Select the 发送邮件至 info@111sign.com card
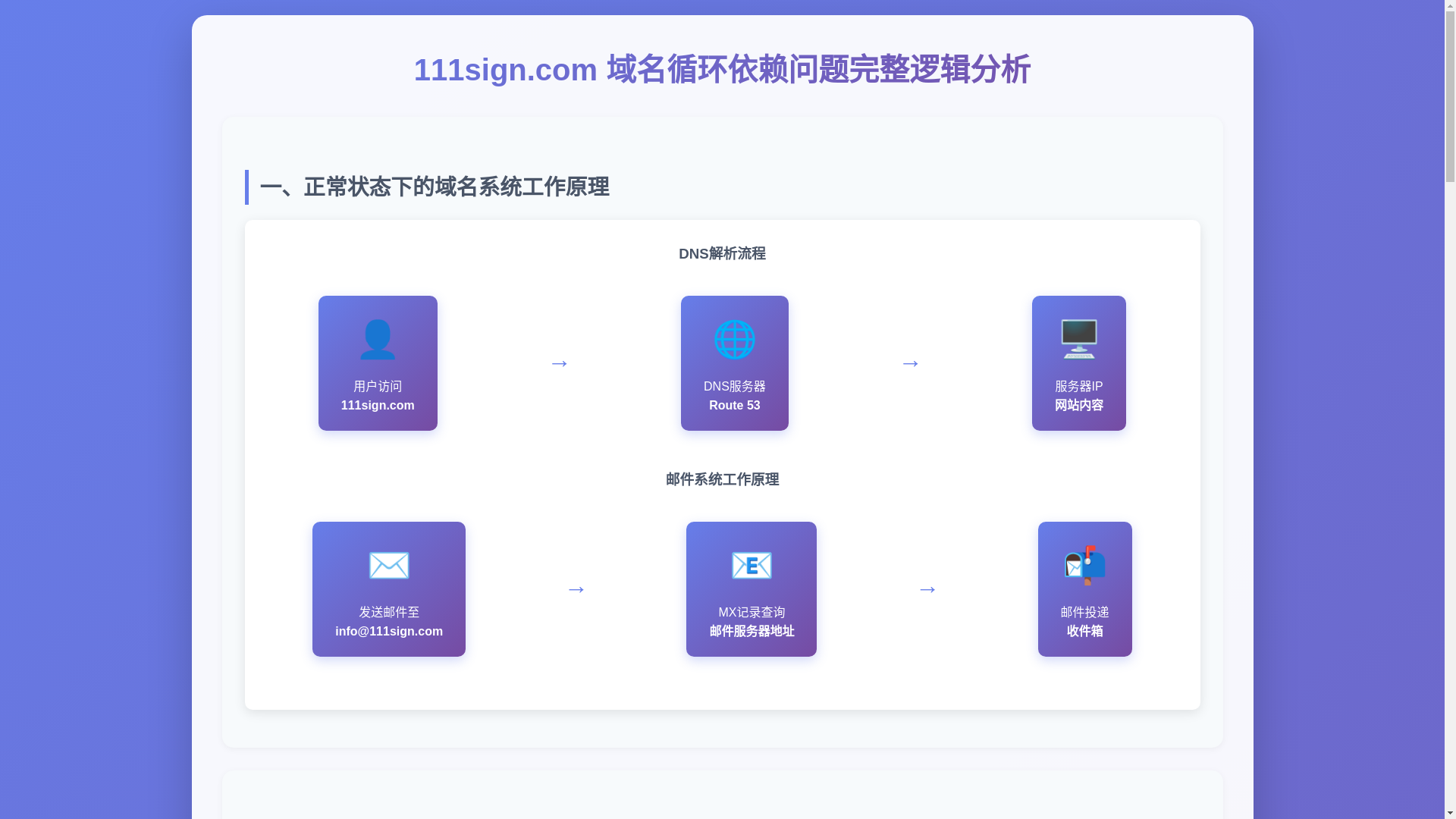Viewport: 1456px width, 819px height. pos(388,589)
